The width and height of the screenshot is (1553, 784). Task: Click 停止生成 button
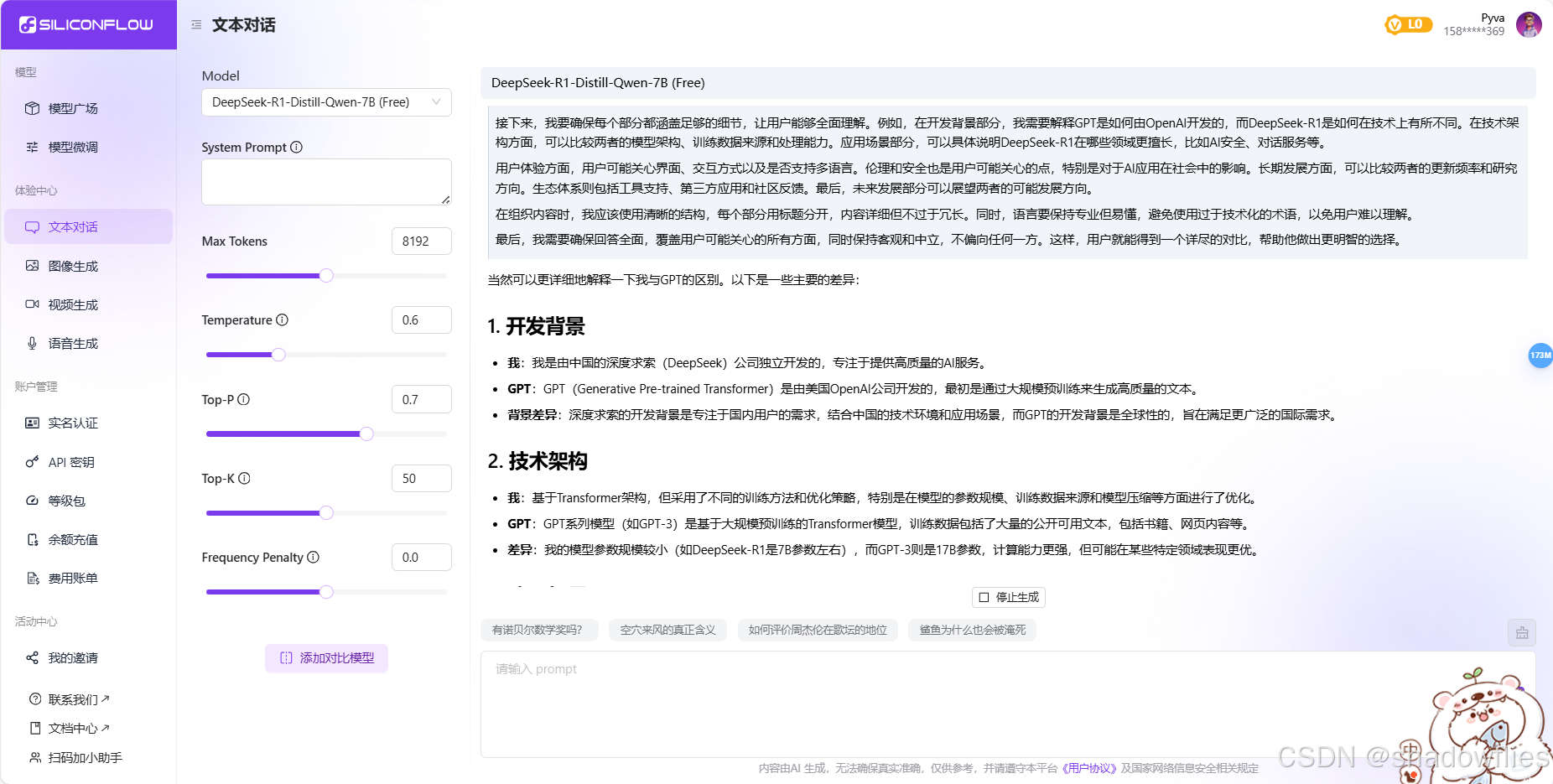[1009, 597]
